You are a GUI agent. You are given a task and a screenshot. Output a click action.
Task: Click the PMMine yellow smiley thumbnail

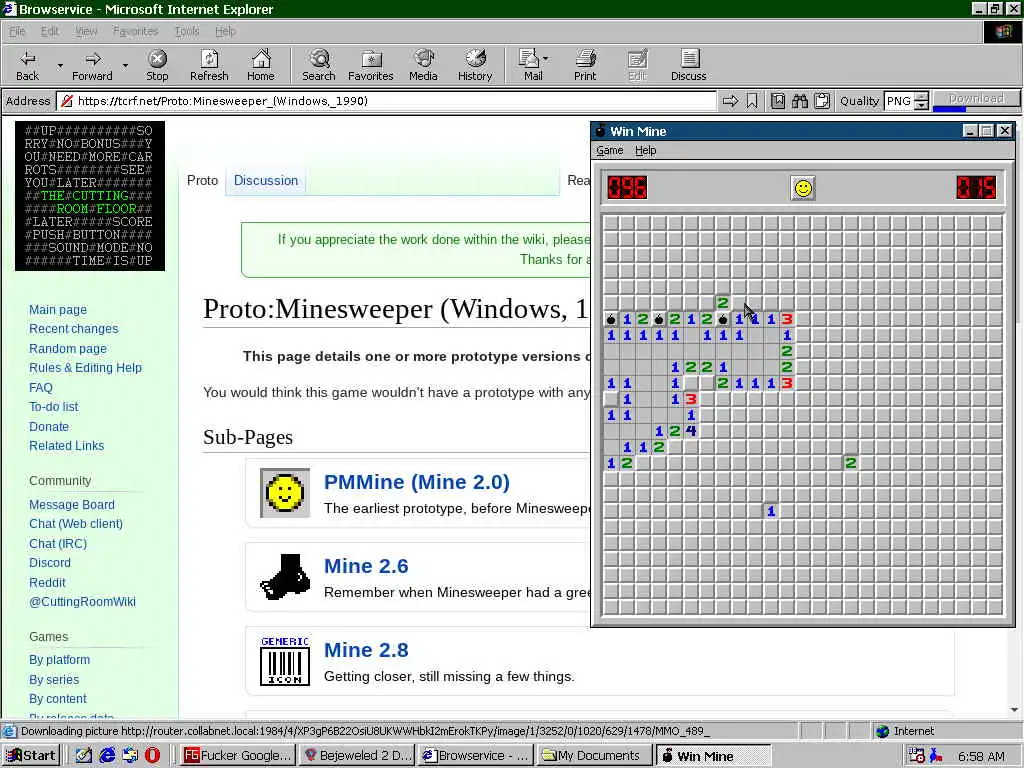click(285, 493)
